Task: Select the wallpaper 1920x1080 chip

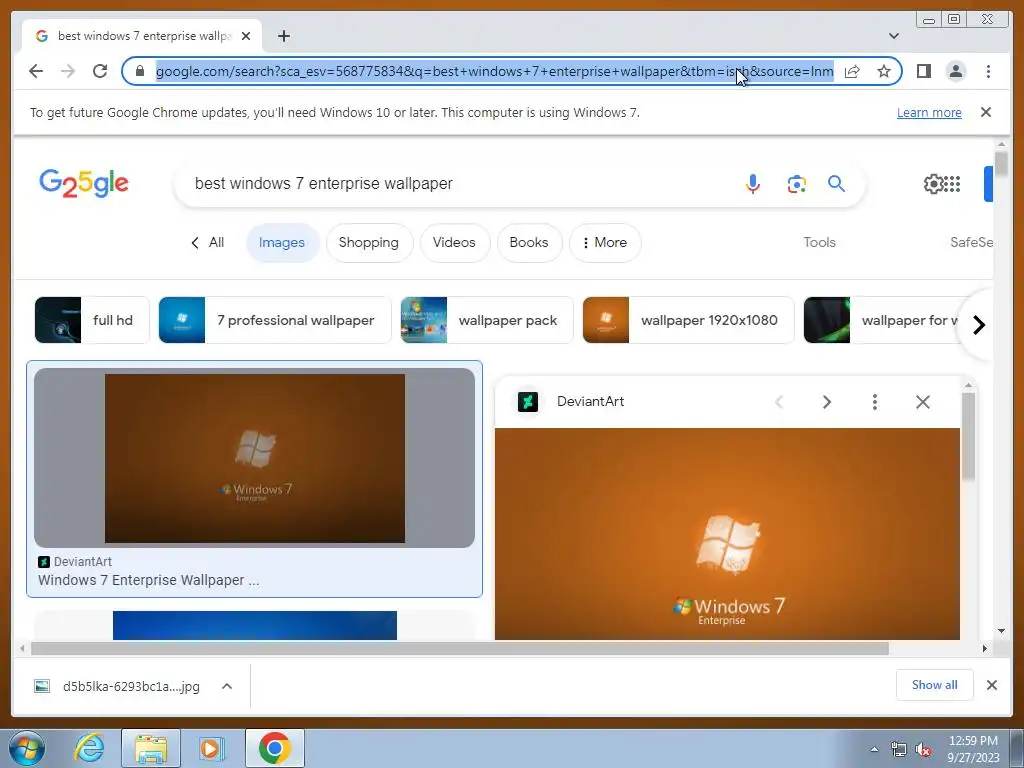Action: click(x=688, y=320)
